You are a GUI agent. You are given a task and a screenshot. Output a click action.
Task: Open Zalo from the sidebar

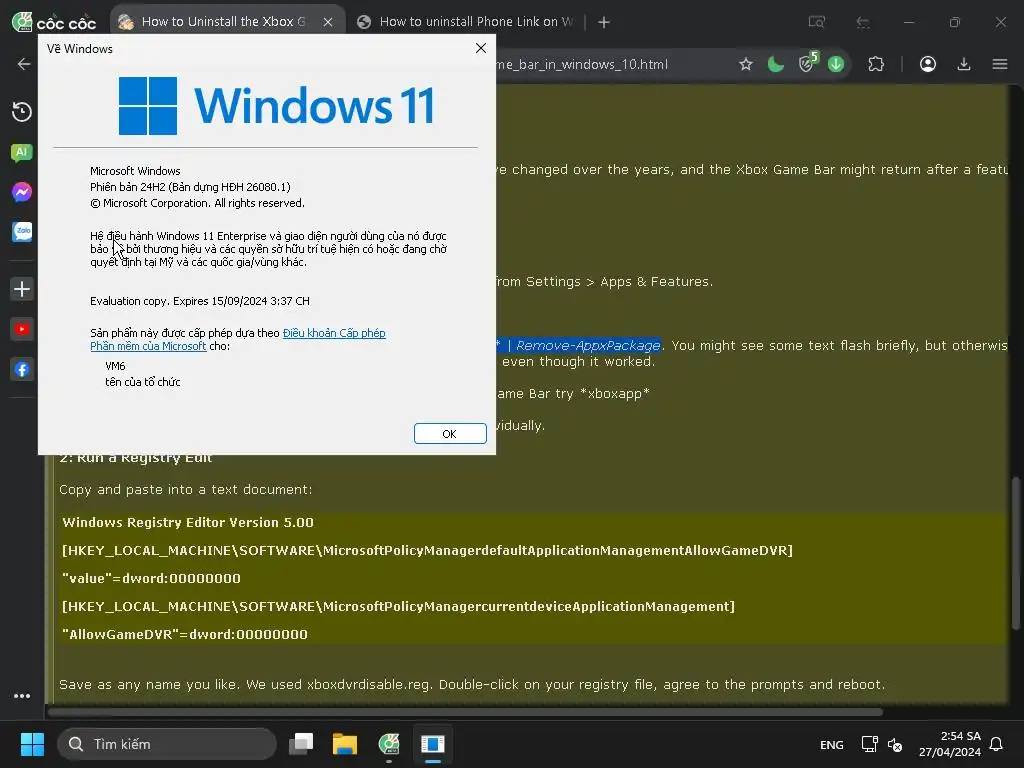(22, 232)
